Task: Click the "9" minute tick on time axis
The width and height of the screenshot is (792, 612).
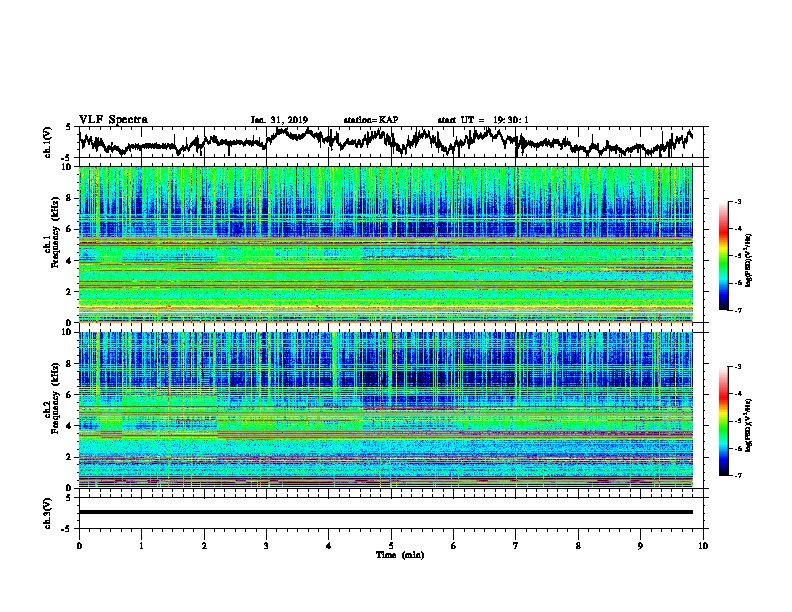Action: point(640,546)
